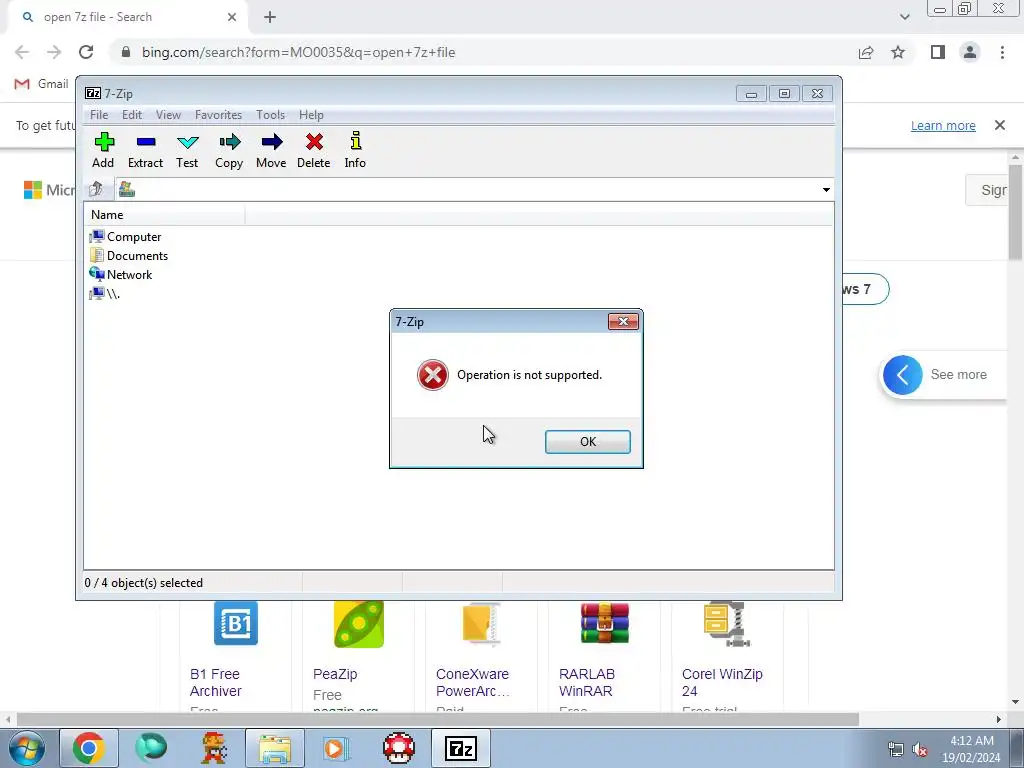Open the File menu in 7-Zip
Image resolution: width=1024 pixels, height=768 pixels.
(99, 115)
